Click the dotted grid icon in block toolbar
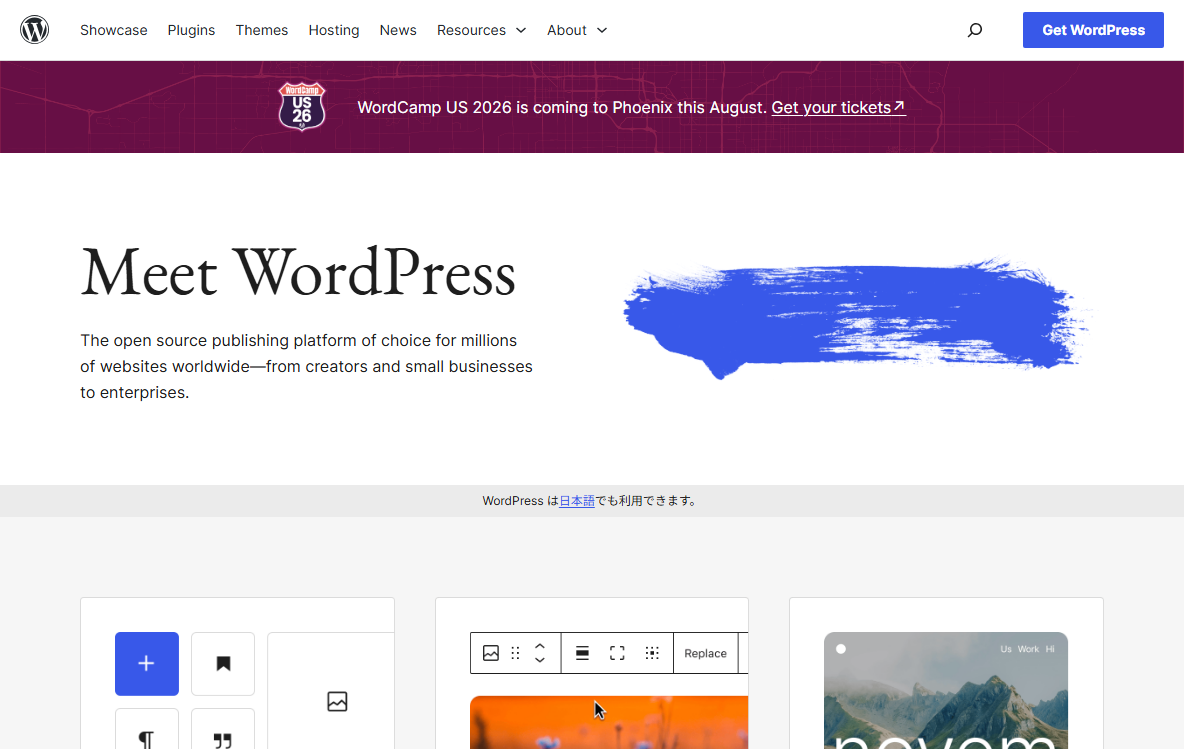This screenshot has height=749, width=1184. pyautogui.click(x=652, y=653)
